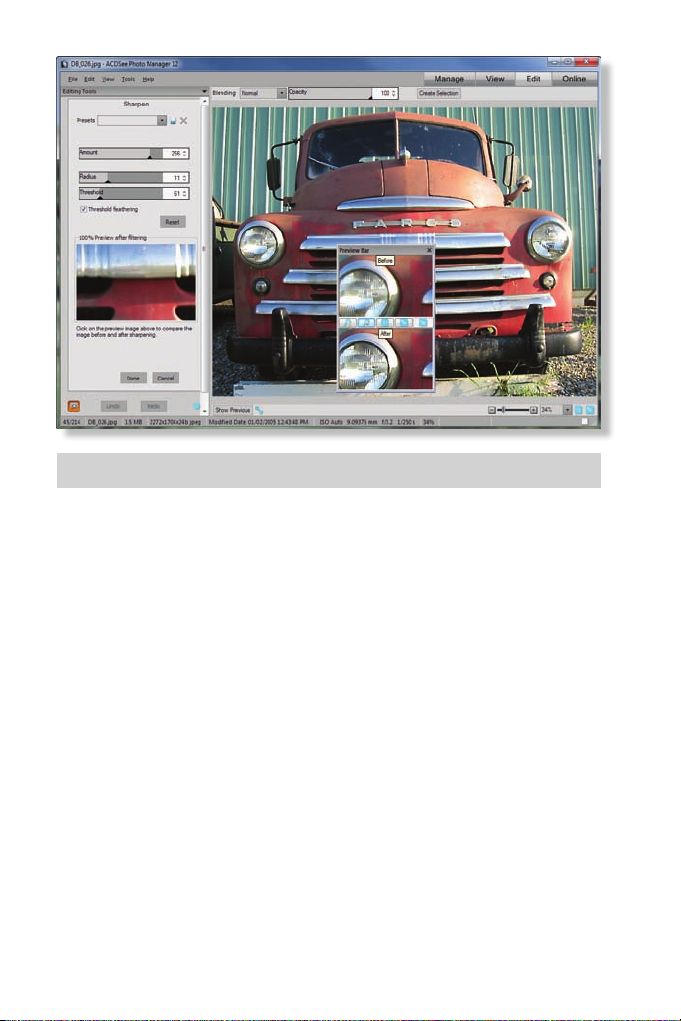
Task: Click the fifth Preview Bar toolbar icon
Action: [x=423, y=322]
